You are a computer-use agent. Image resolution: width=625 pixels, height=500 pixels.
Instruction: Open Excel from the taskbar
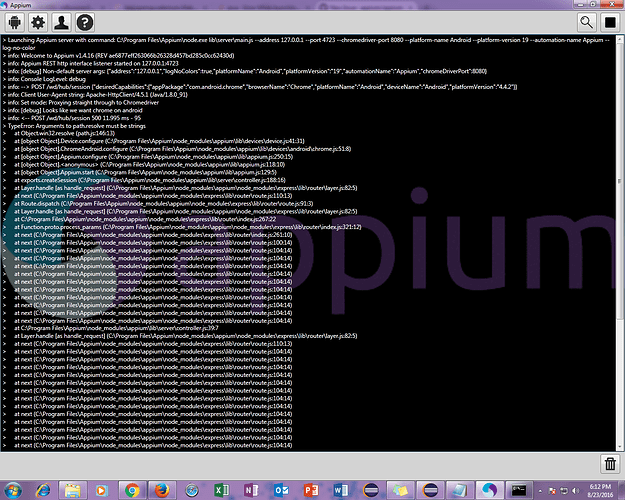(222, 490)
